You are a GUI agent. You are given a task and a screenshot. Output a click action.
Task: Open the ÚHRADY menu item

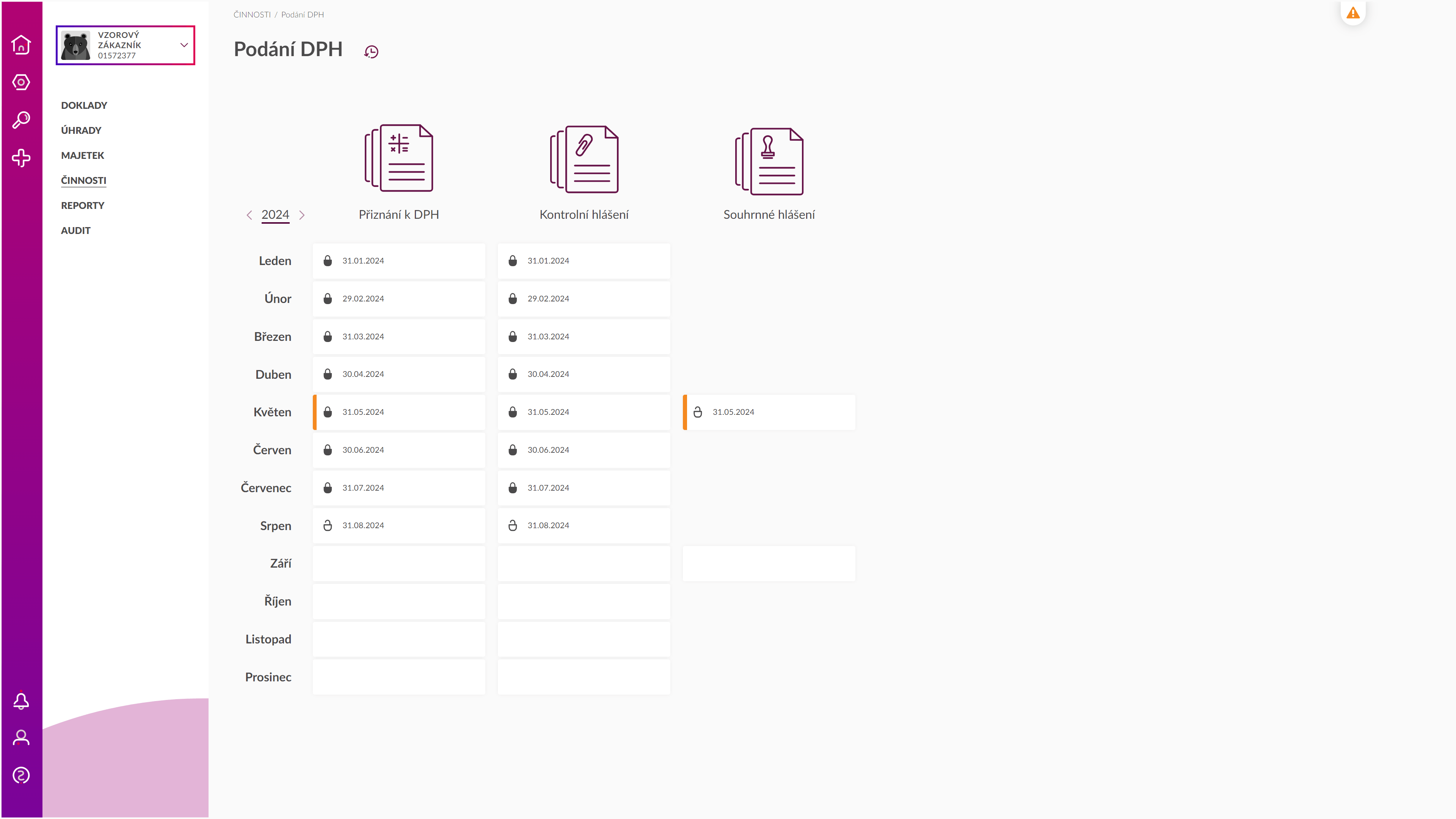[81, 130]
